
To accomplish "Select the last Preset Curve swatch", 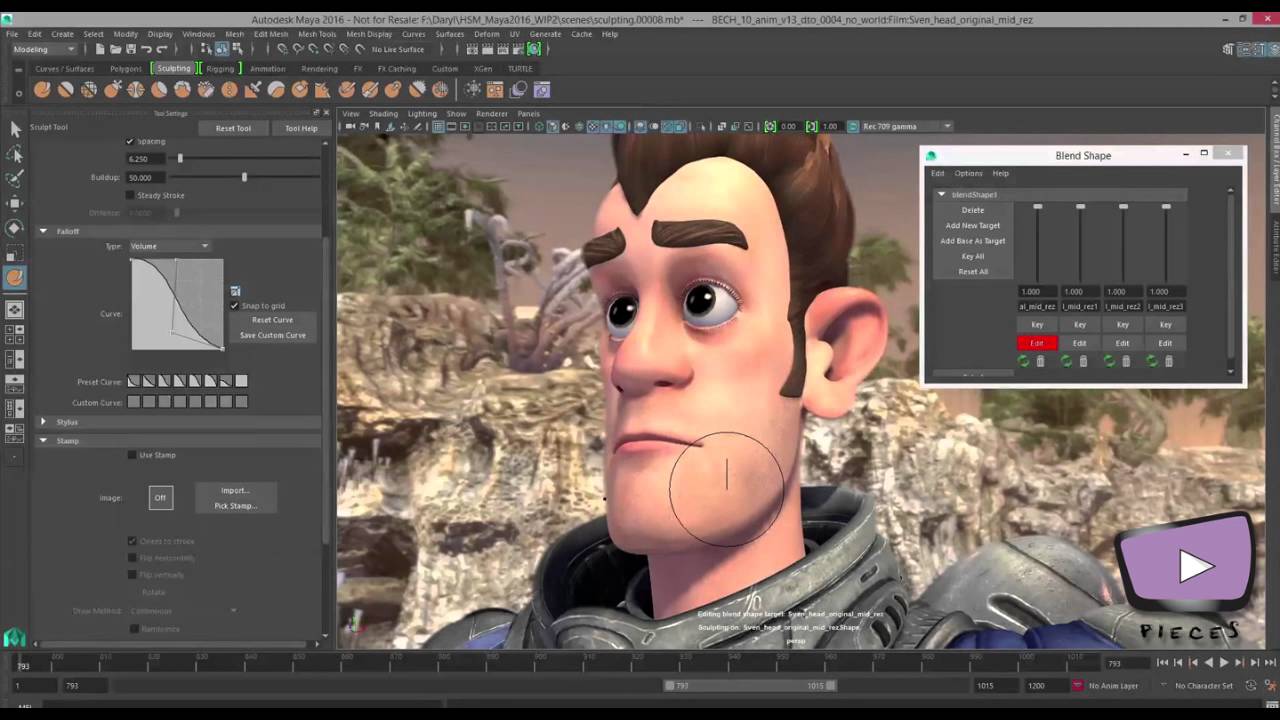I will pos(241,381).
